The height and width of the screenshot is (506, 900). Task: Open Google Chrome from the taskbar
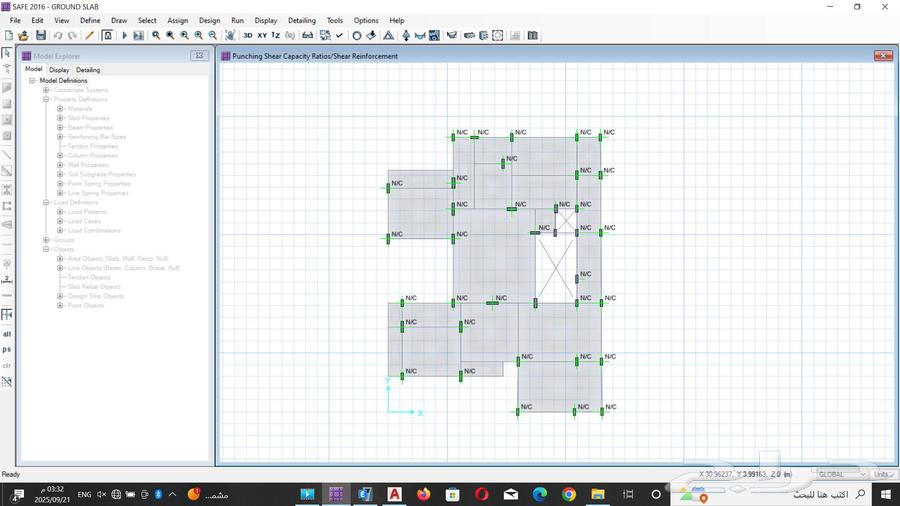(568, 494)
